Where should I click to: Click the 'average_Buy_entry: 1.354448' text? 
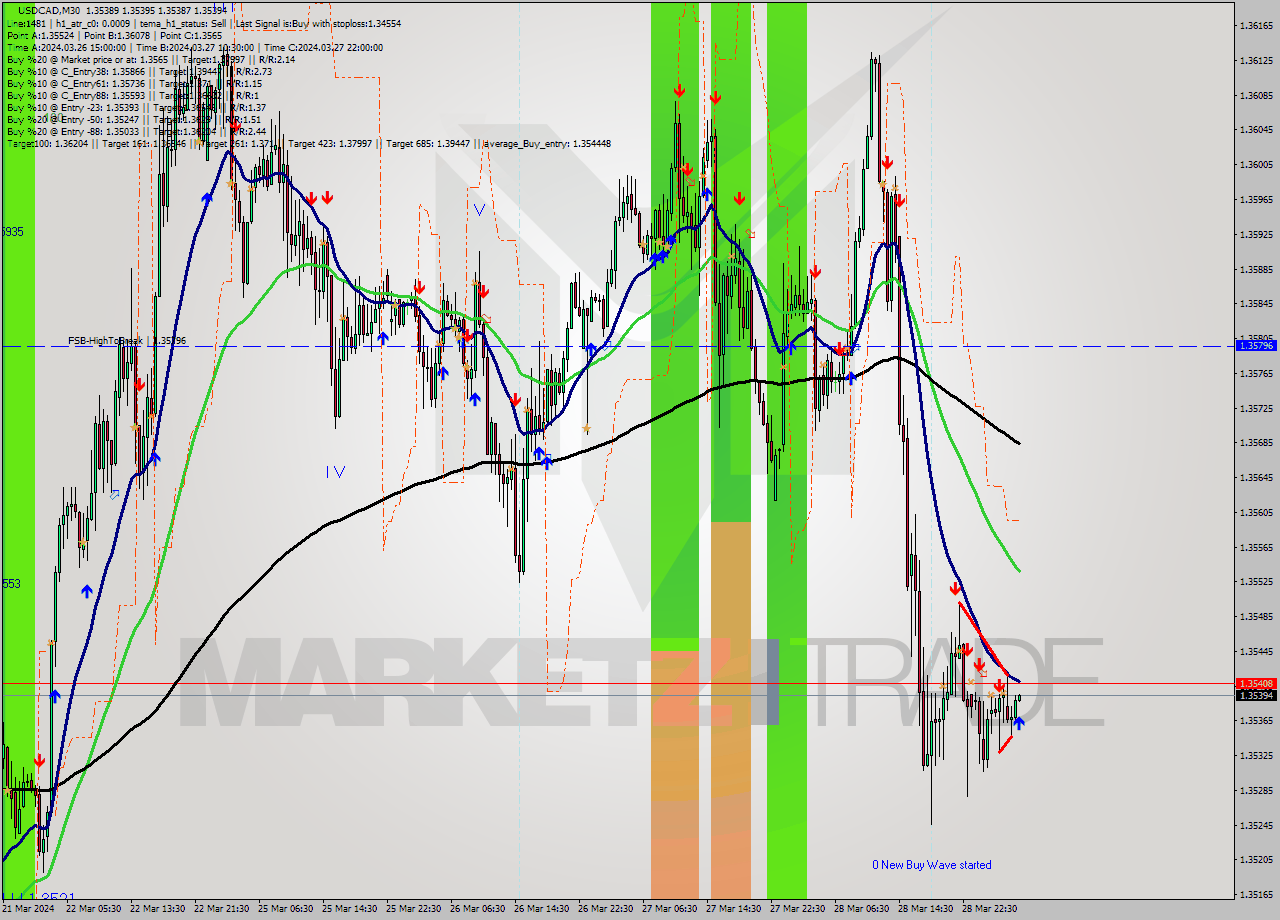tap(548, 144)
